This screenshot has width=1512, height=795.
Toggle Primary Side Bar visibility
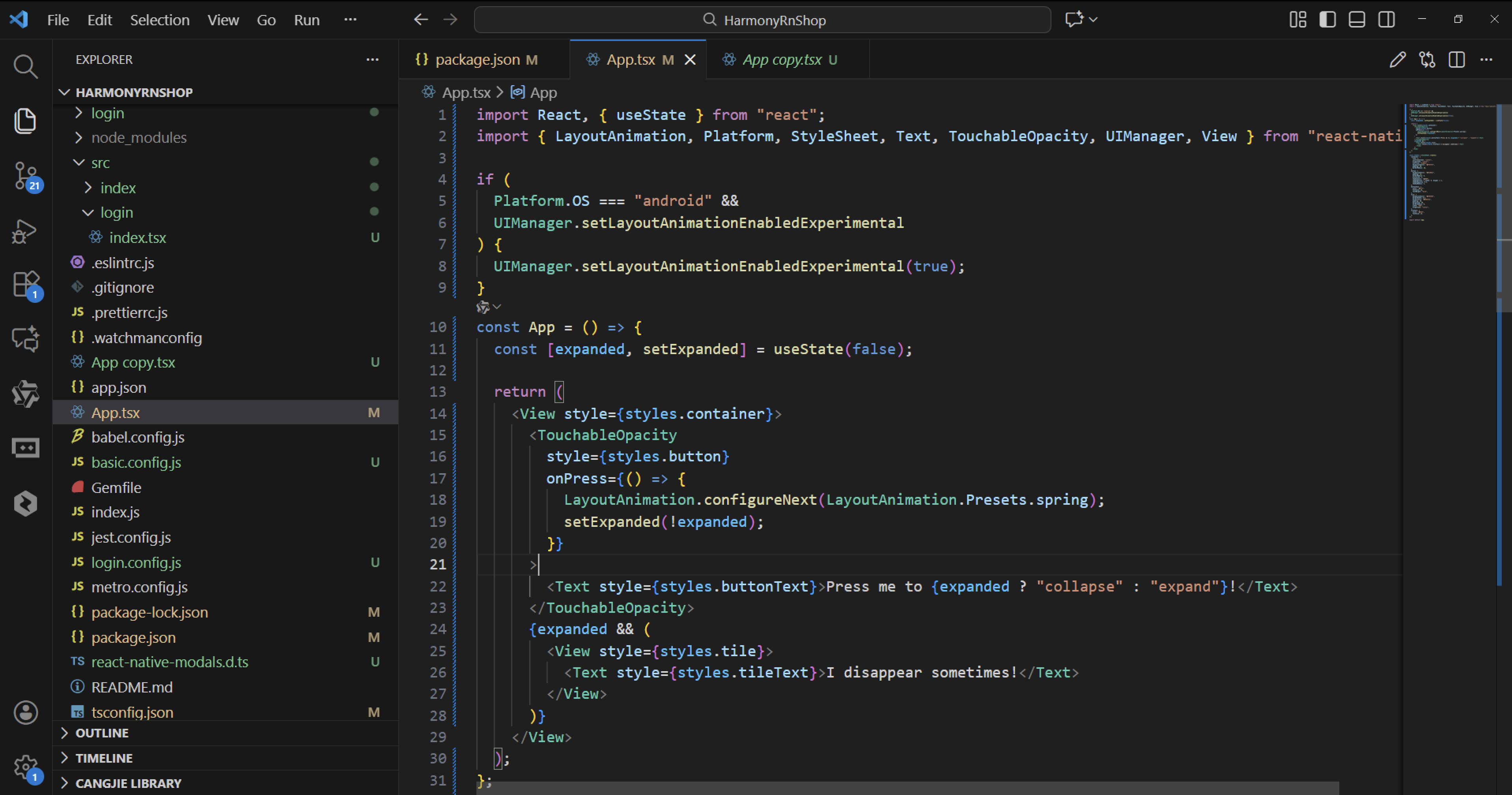click(1327, 19)
